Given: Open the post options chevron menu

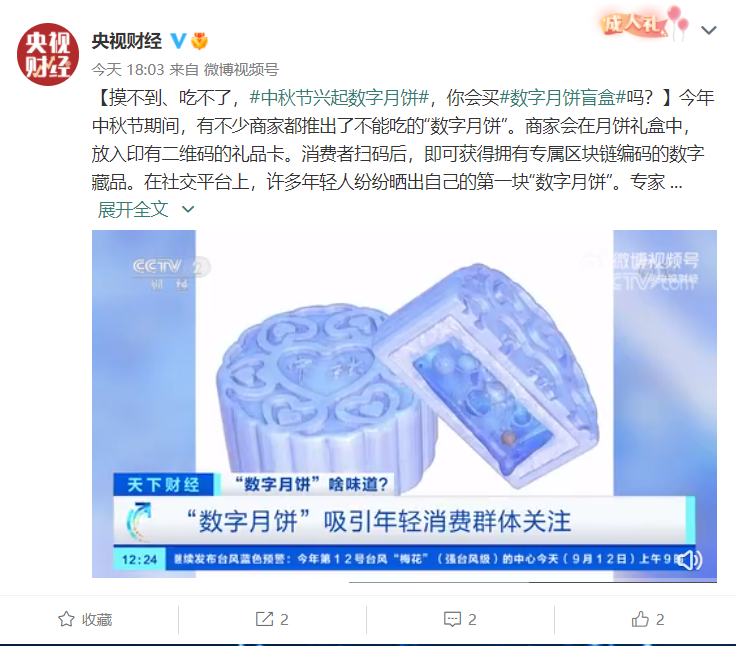Looking at the screenshot, I should point(708,31).
